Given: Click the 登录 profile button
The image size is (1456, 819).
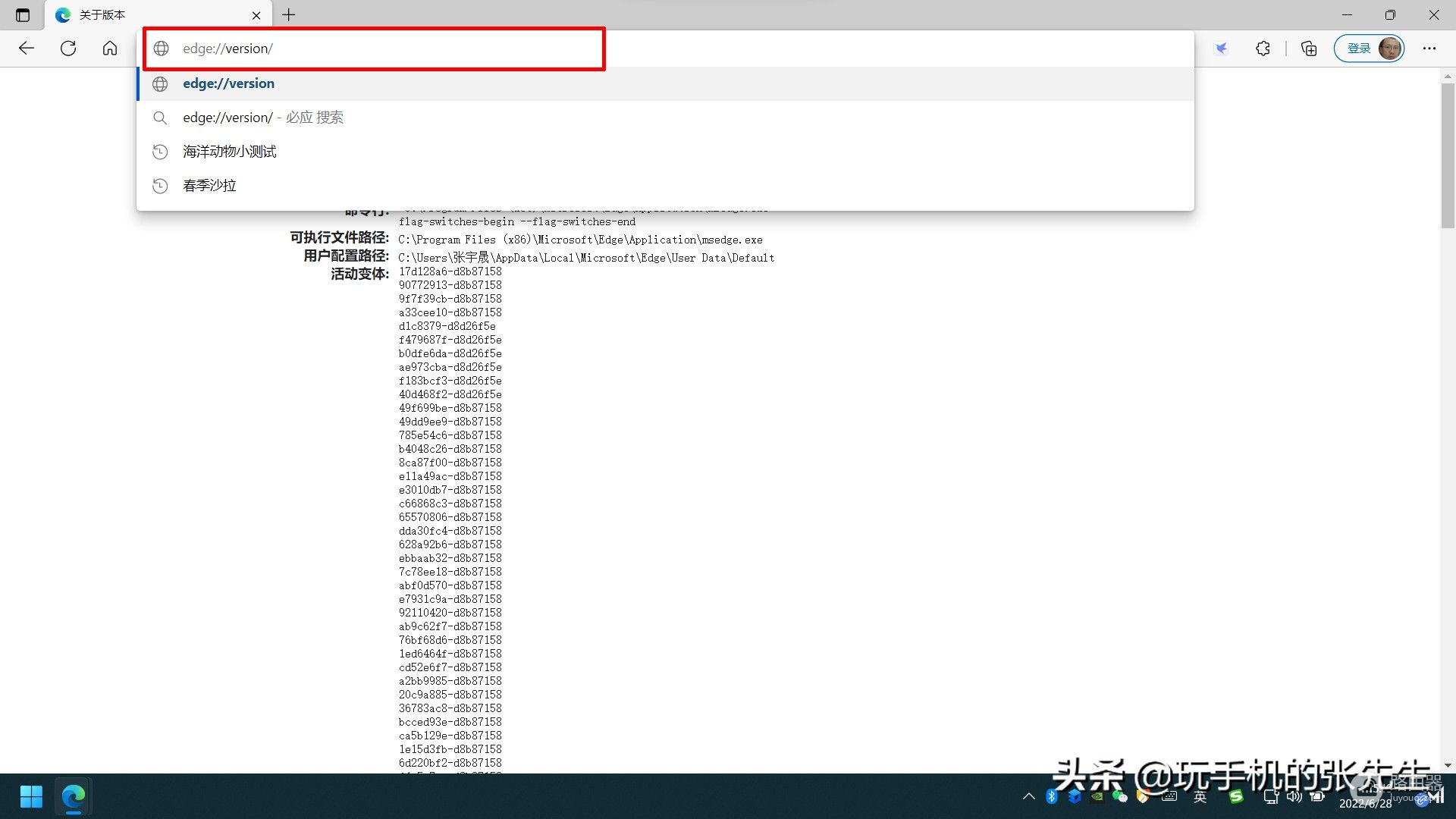Looking at the screenshot, I should pos(1370,49).
